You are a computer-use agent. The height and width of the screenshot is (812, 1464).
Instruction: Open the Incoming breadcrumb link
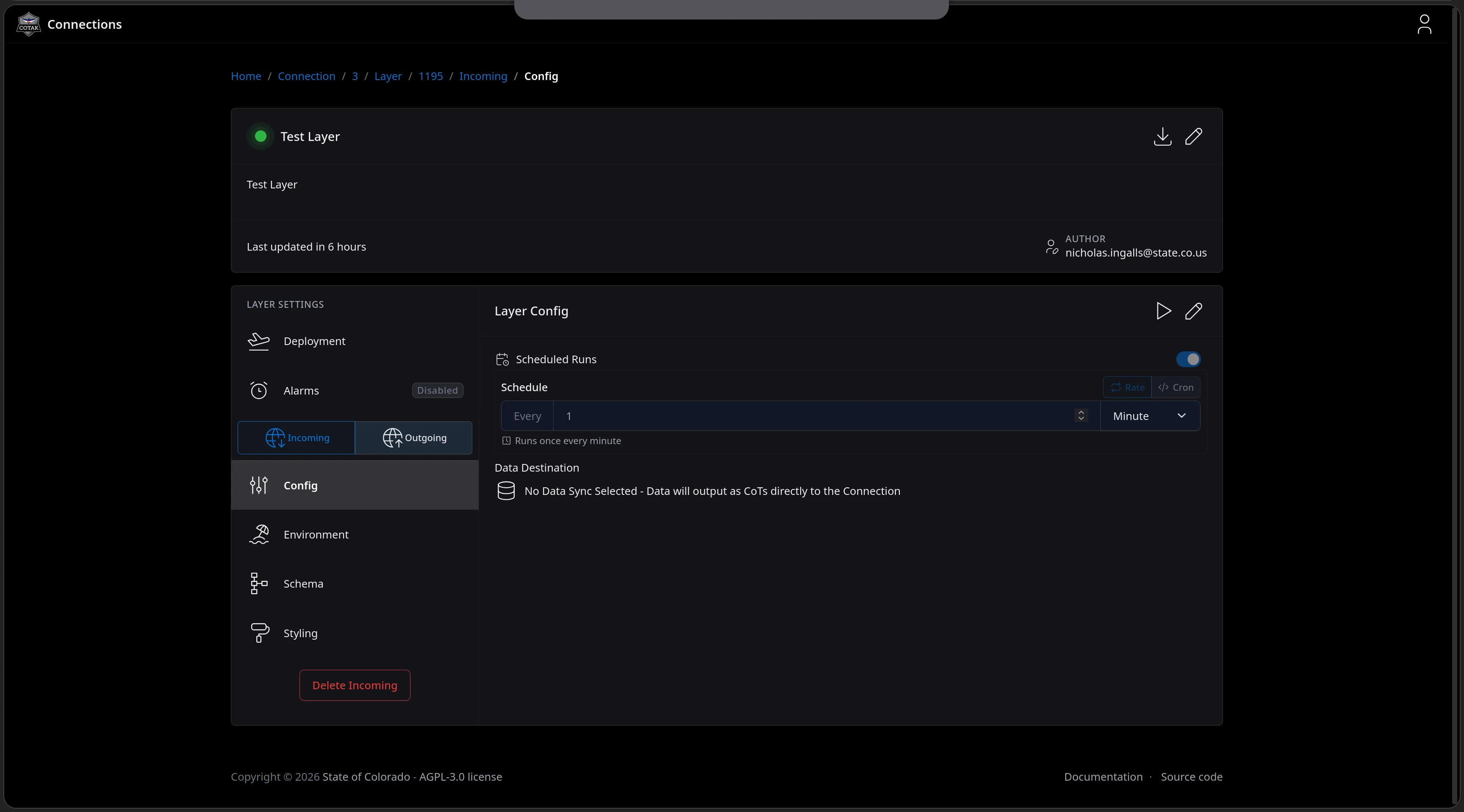pyautogui.click(x=483, y=76)
